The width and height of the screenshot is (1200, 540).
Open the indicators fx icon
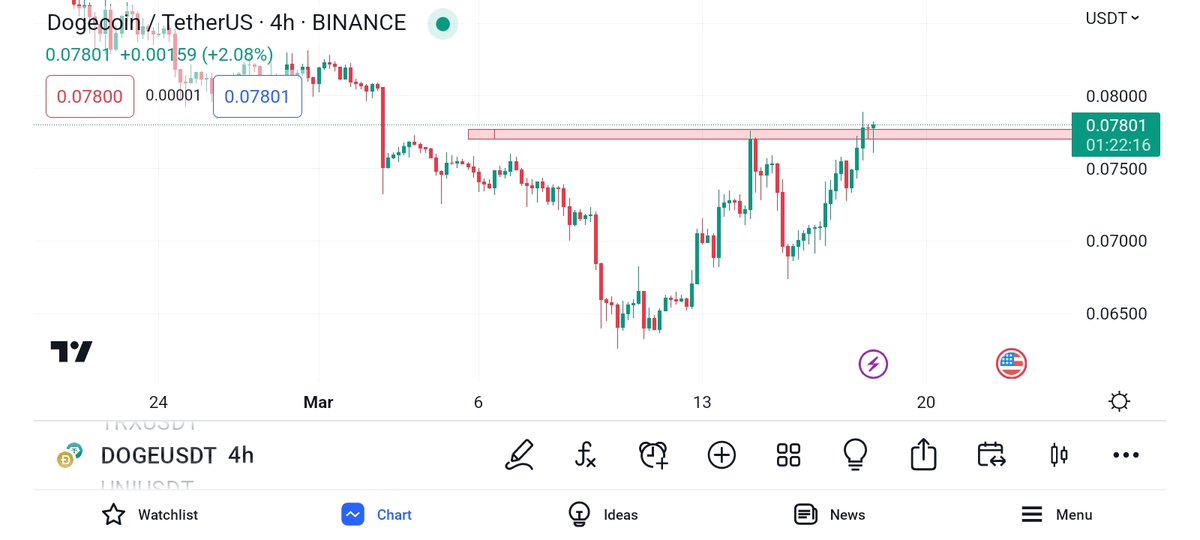(x=586, y=455)
